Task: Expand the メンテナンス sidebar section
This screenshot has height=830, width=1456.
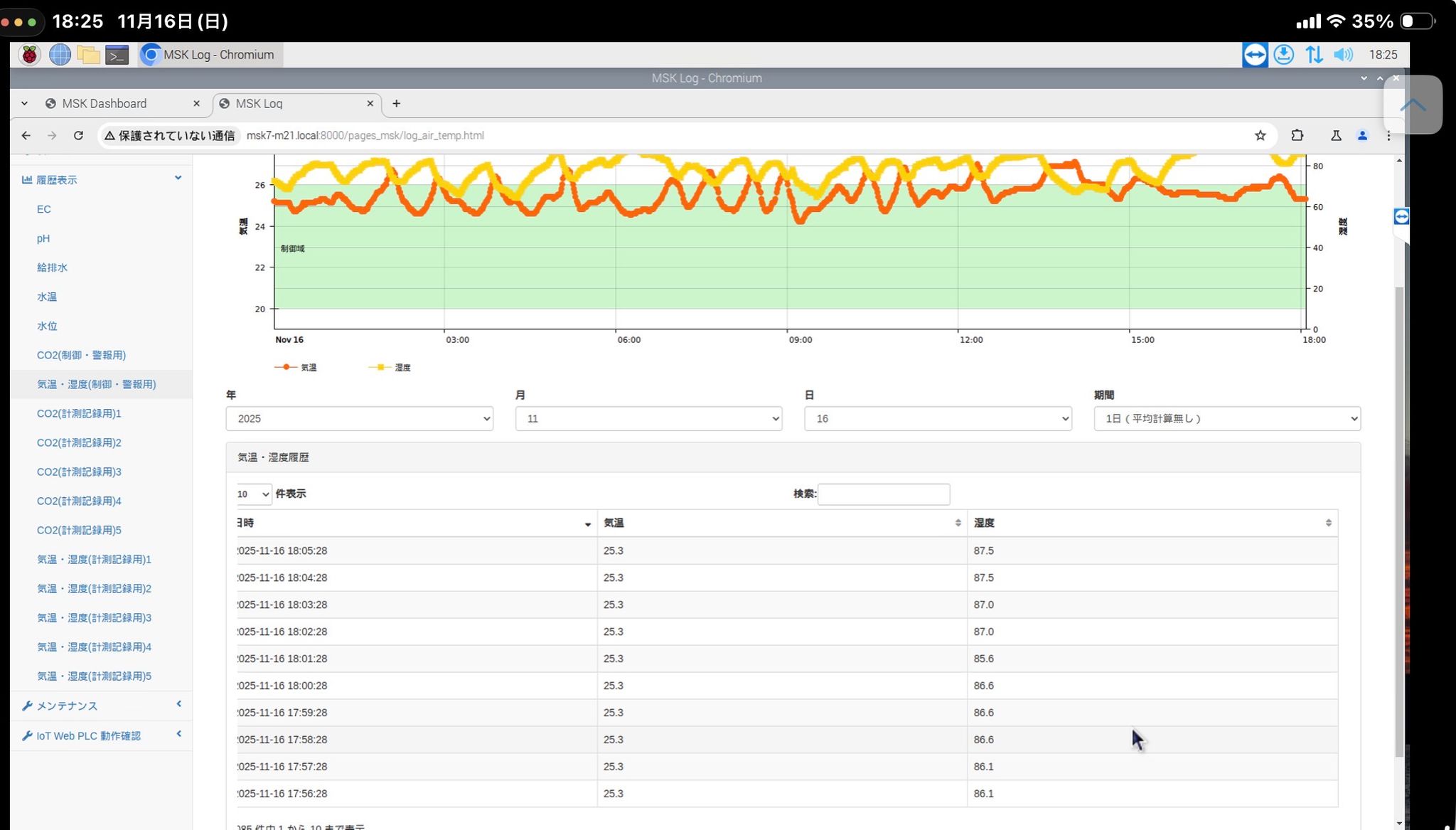Action: pyautogui.click(x=67, y=706)
